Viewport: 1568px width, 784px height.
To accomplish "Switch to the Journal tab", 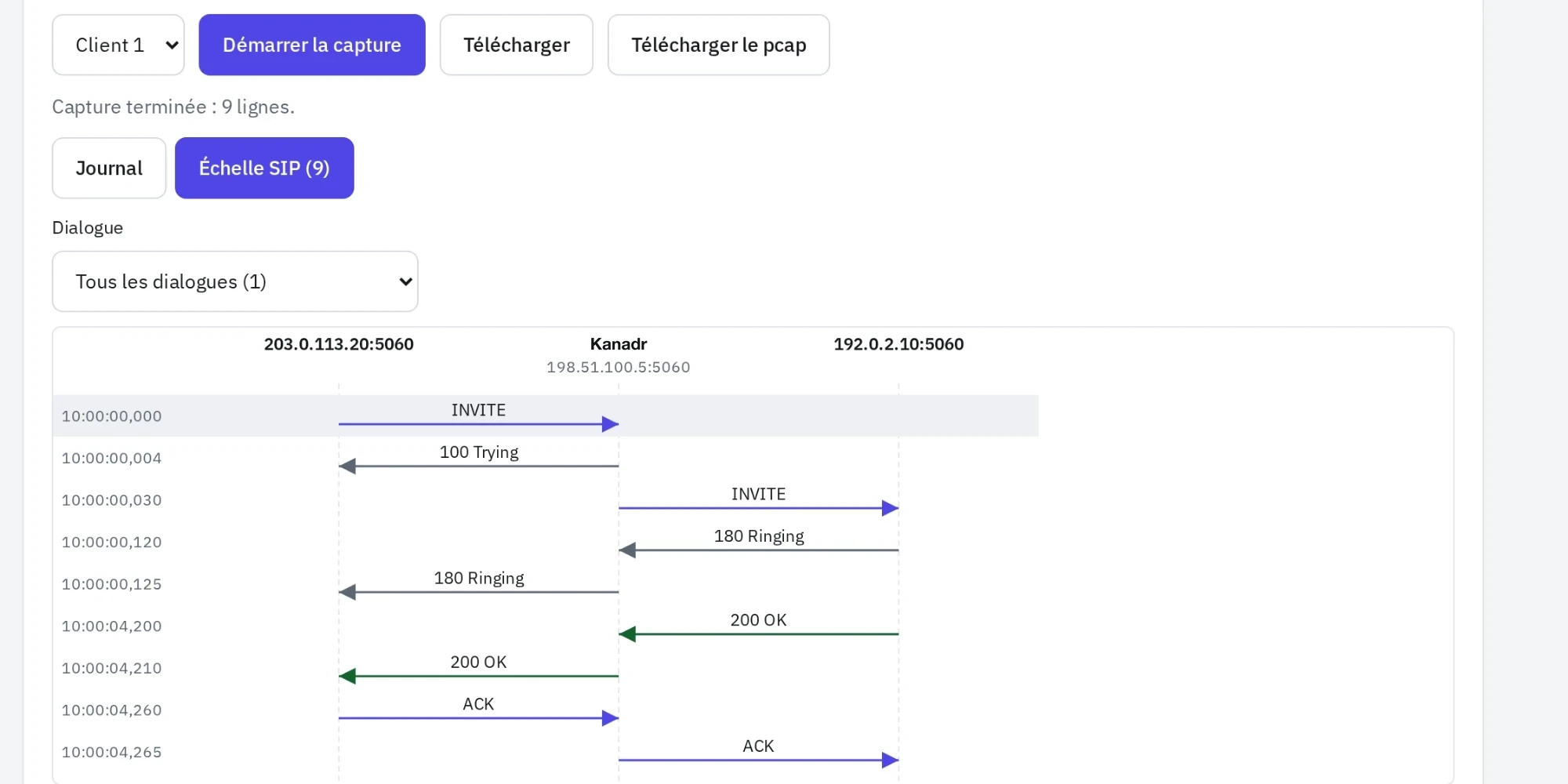I will [109, 168].
